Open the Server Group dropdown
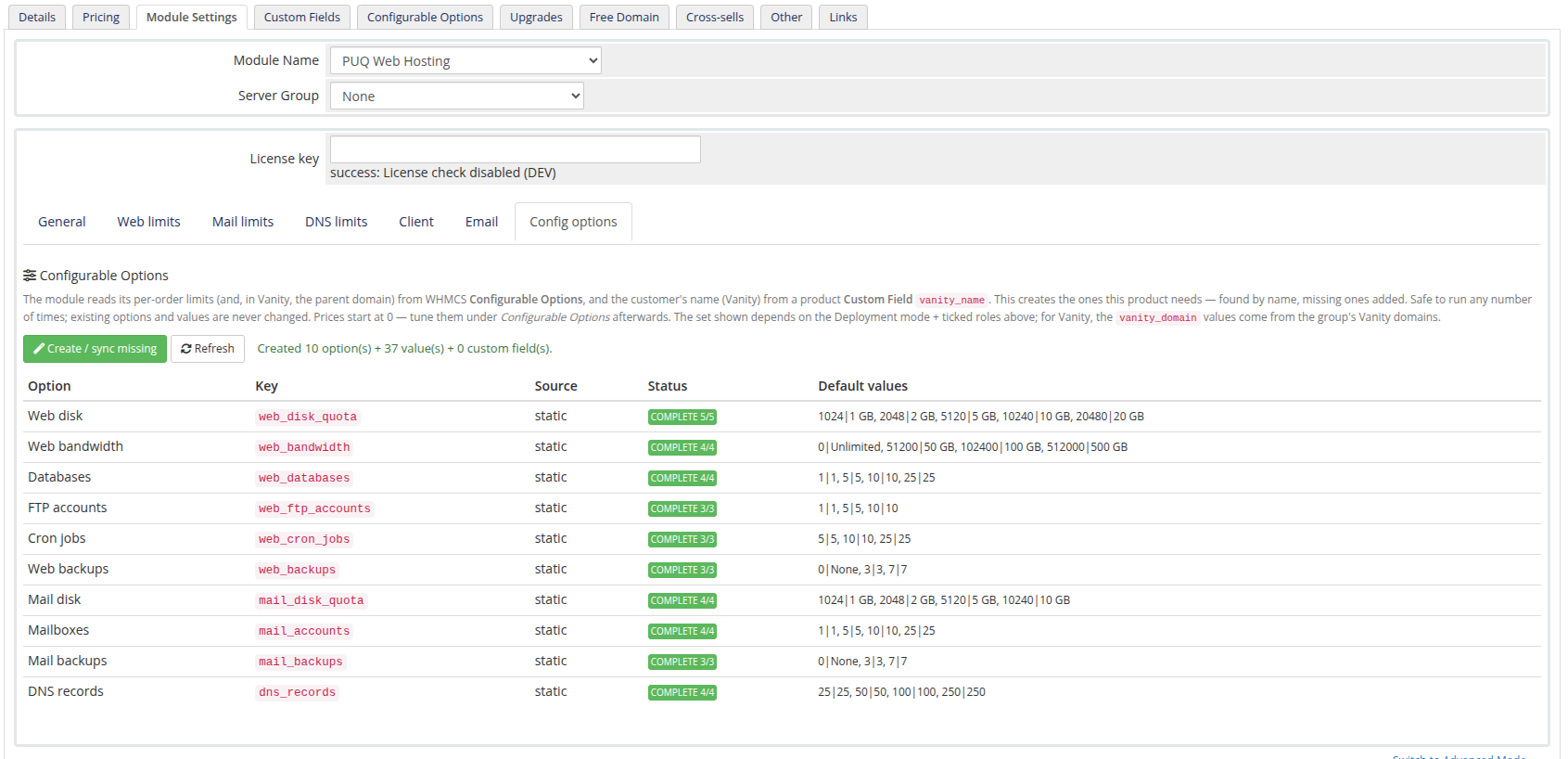 point(457,96)
